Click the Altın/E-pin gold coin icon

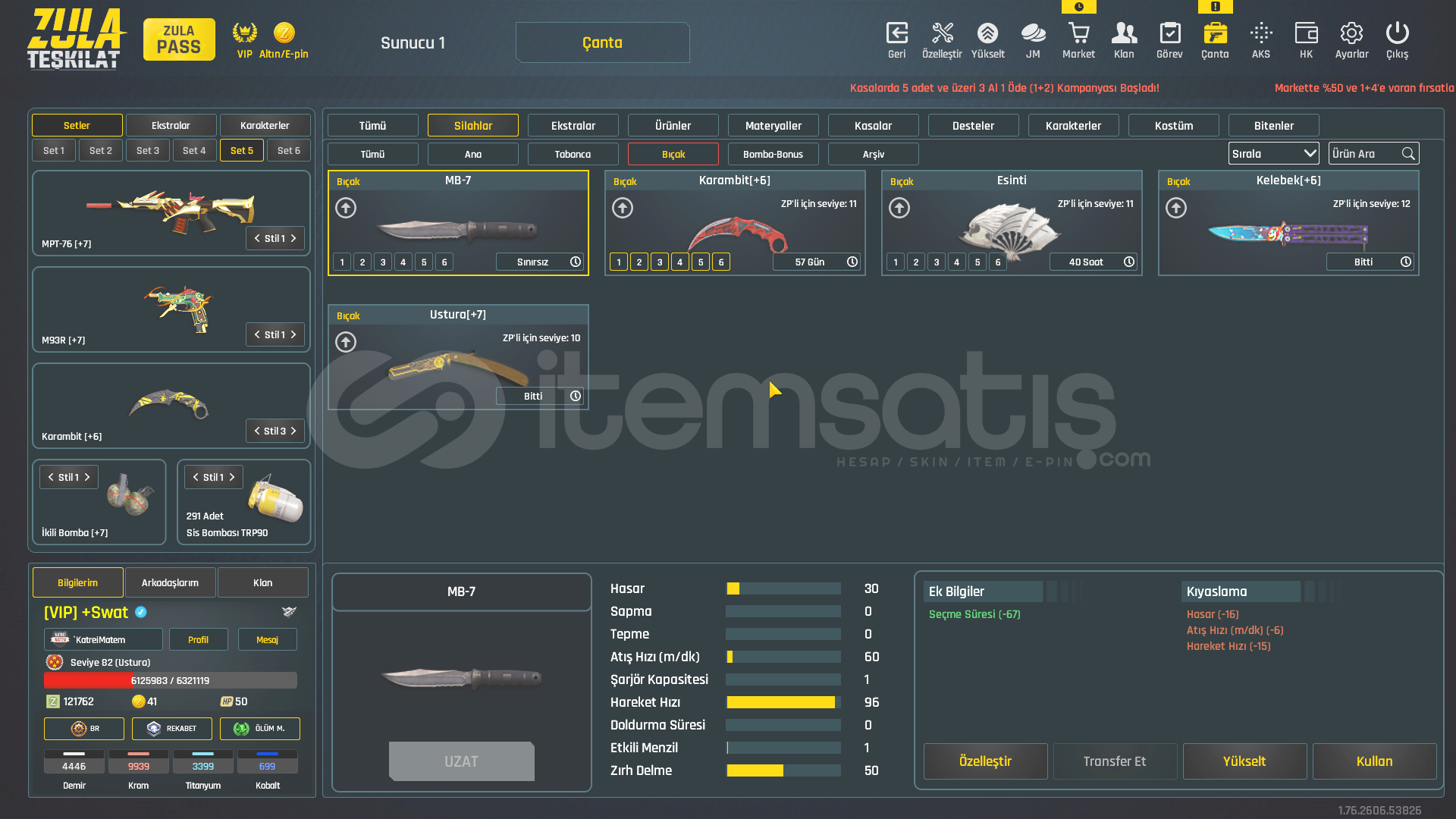pyautogui.click(x=284, y=33)
